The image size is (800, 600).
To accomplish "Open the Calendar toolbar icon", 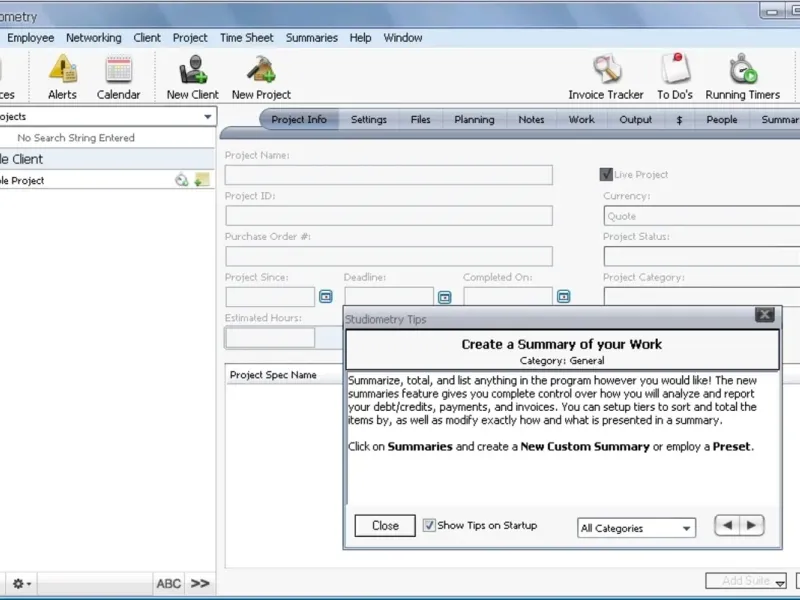I will (x=118, y=77).
